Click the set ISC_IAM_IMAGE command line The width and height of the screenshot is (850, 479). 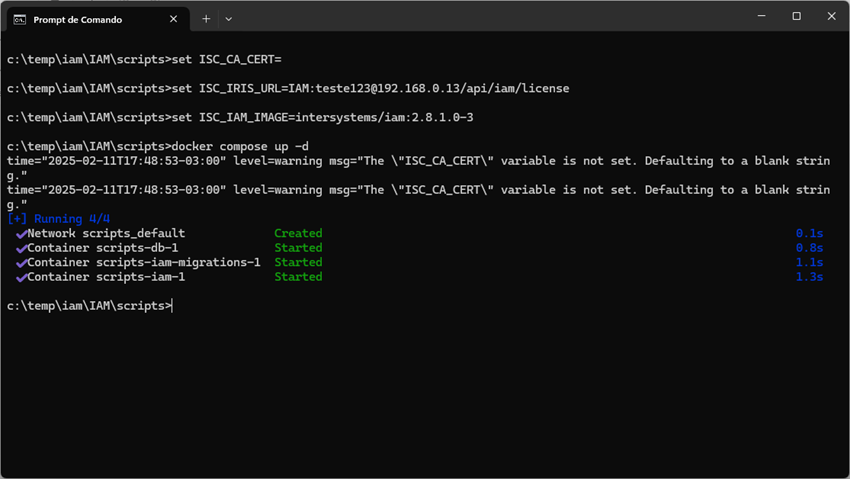322,118
